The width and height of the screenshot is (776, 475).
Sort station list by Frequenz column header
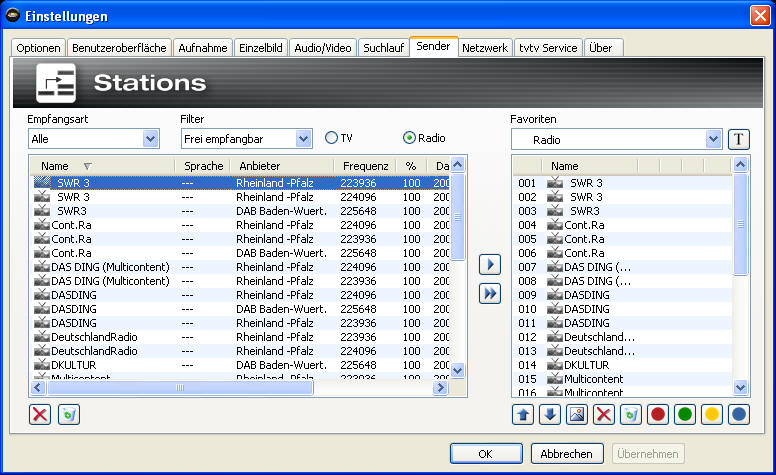365,165
